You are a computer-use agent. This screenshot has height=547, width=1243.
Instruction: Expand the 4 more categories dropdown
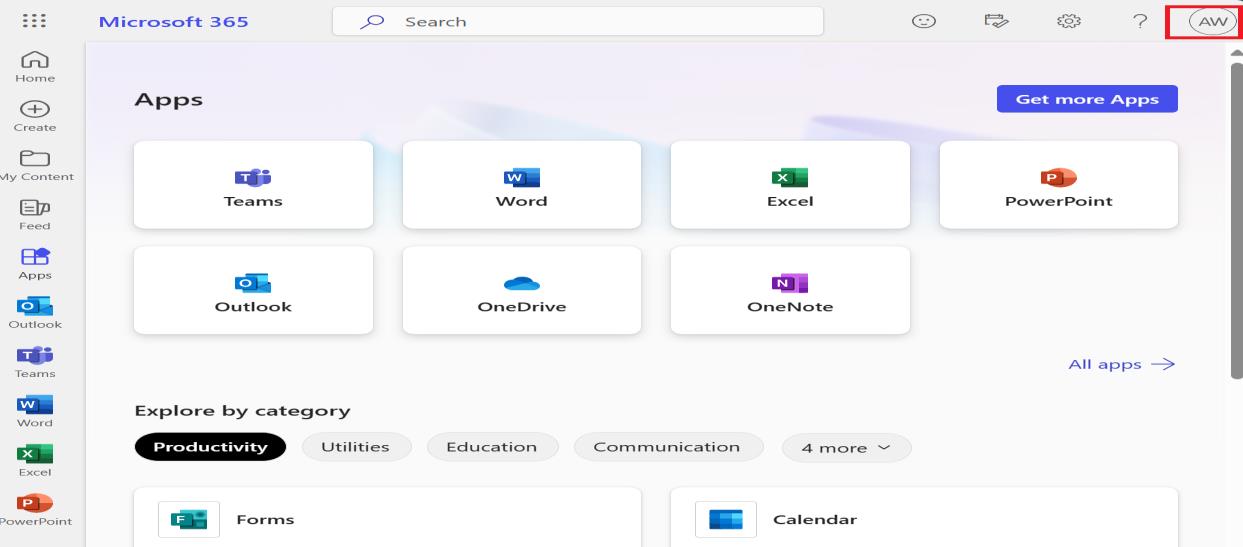pos(846,448)
